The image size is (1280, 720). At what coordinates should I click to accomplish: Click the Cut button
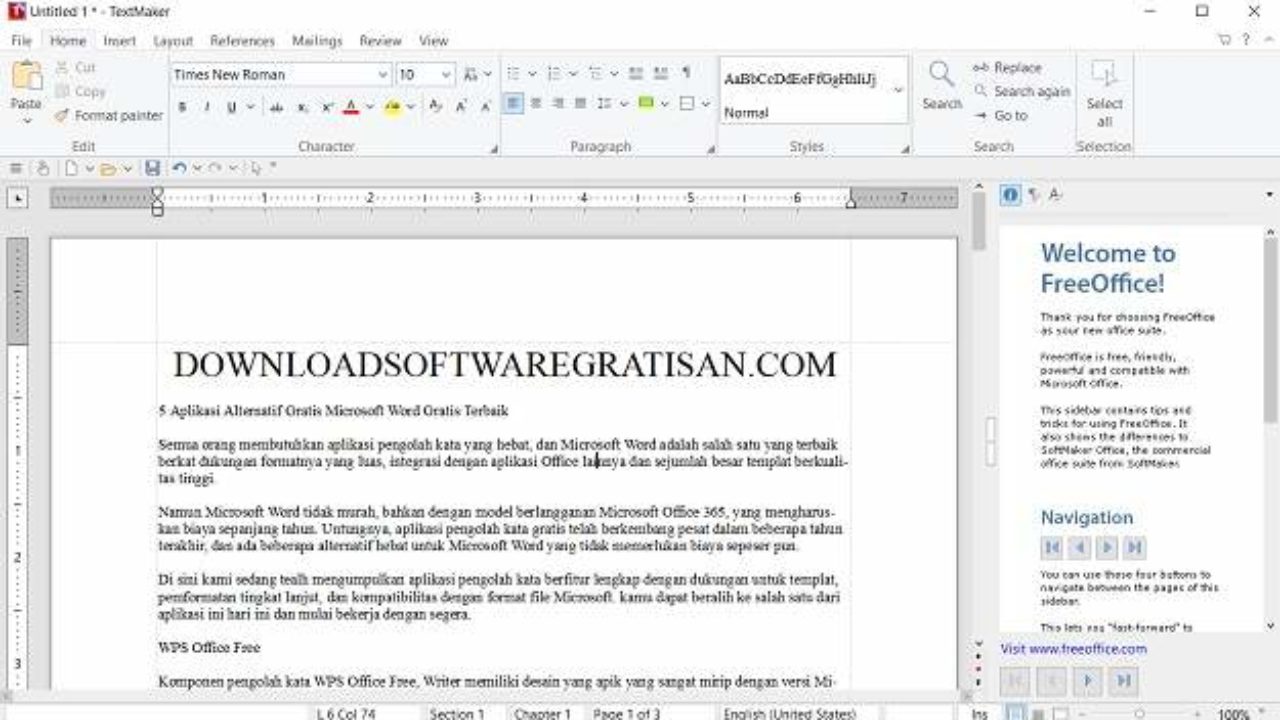pyautogui.click(x=75, y=68)
